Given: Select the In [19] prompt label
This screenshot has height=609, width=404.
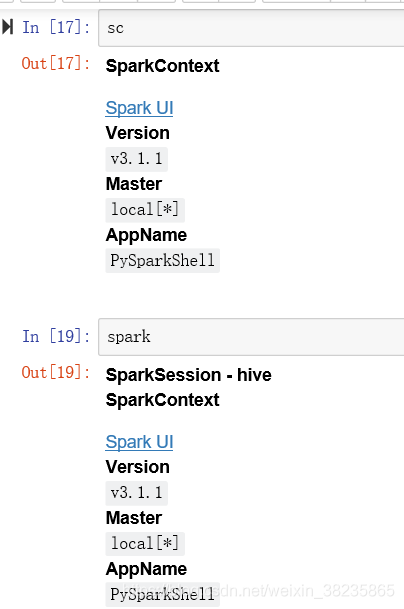Looking at the screenshot, I should 56,336.
